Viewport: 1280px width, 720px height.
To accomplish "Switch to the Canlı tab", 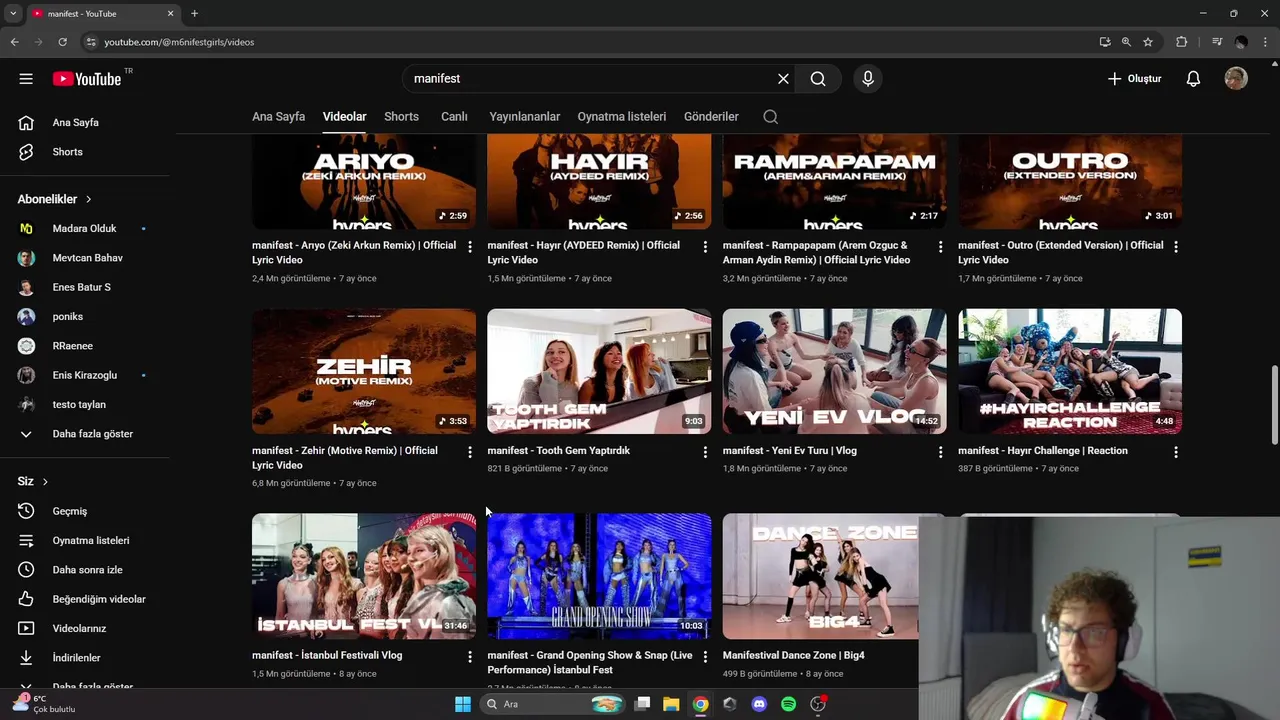I will point(454,117).
